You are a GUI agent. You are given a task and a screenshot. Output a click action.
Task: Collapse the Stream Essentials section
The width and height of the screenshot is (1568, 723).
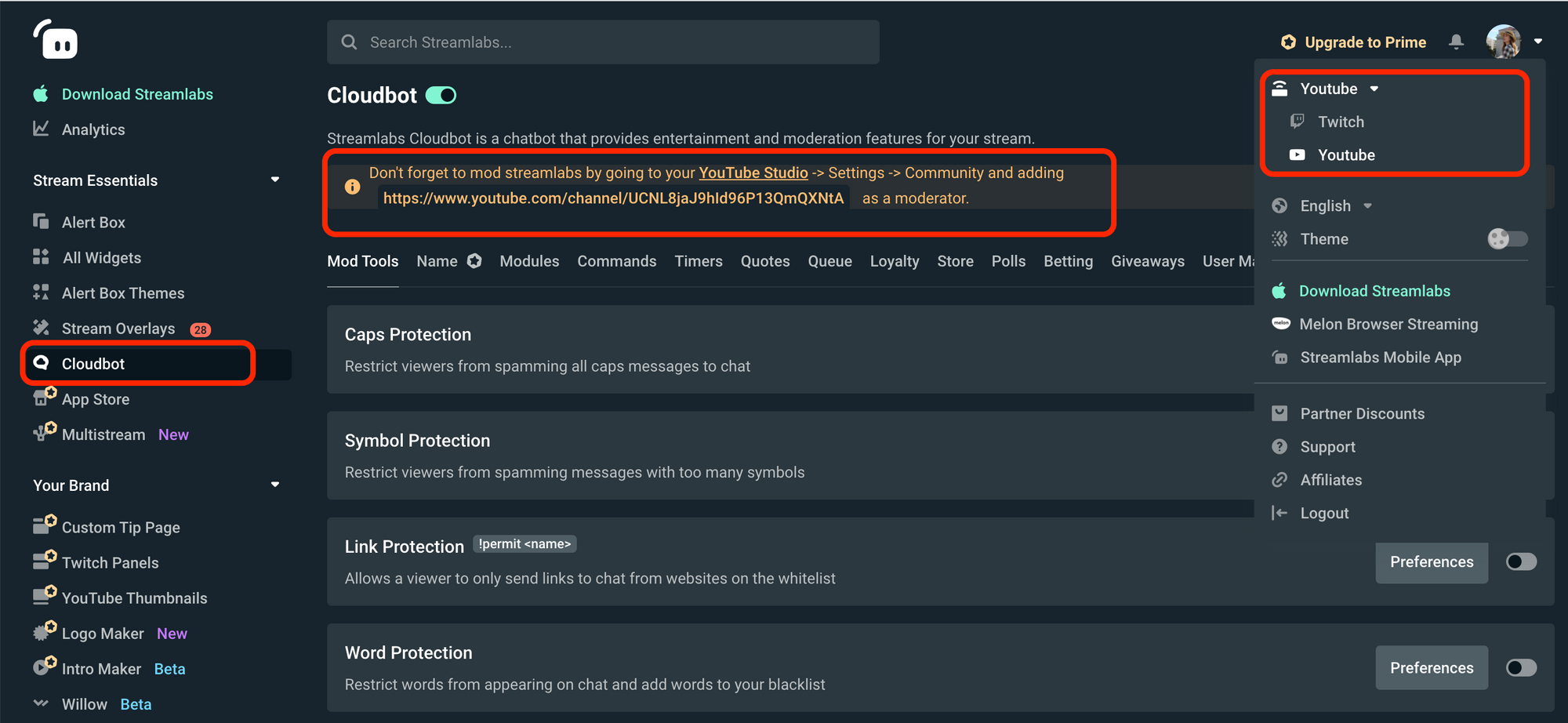pyautogui.click(x=274, y=180)
